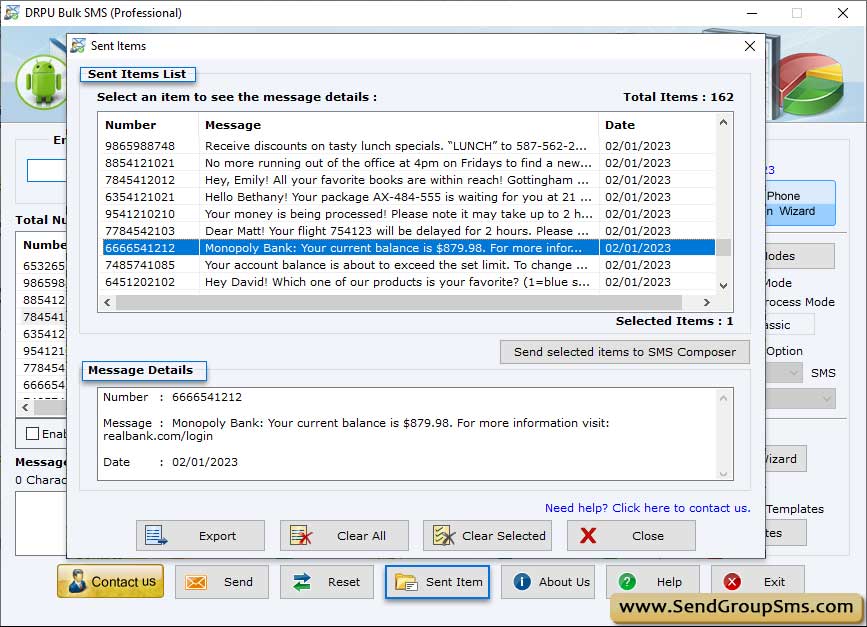Select sent item row for 7784542103
867x627 pixels.
coord(409,231)
